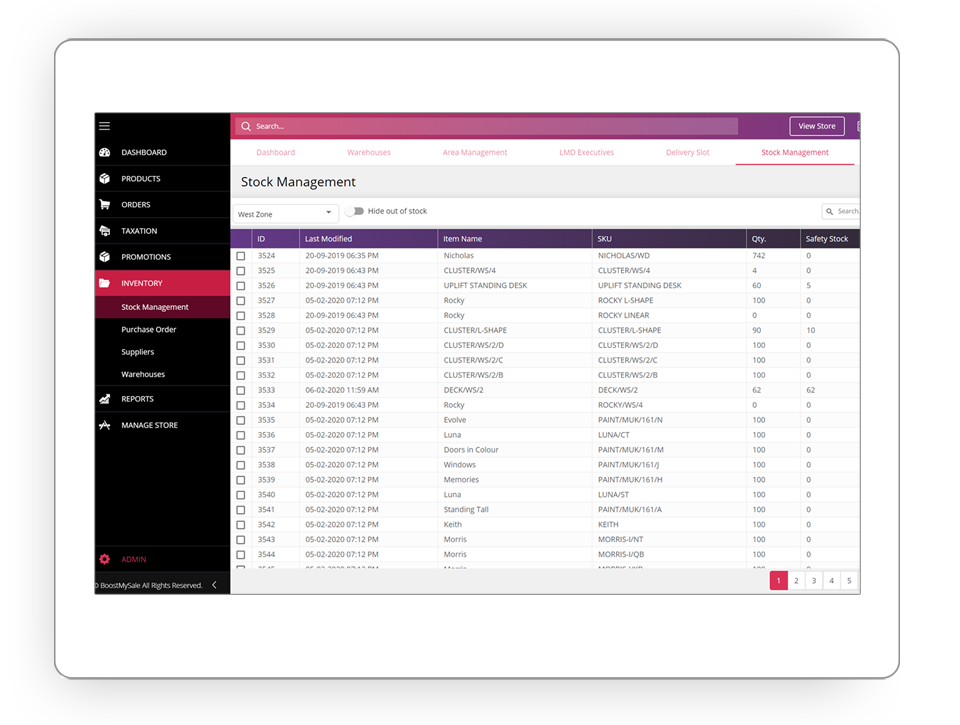The width and height of the screenshot is (960, 725).
Task: Go to page 2 of results
Action: click(796, 580)
